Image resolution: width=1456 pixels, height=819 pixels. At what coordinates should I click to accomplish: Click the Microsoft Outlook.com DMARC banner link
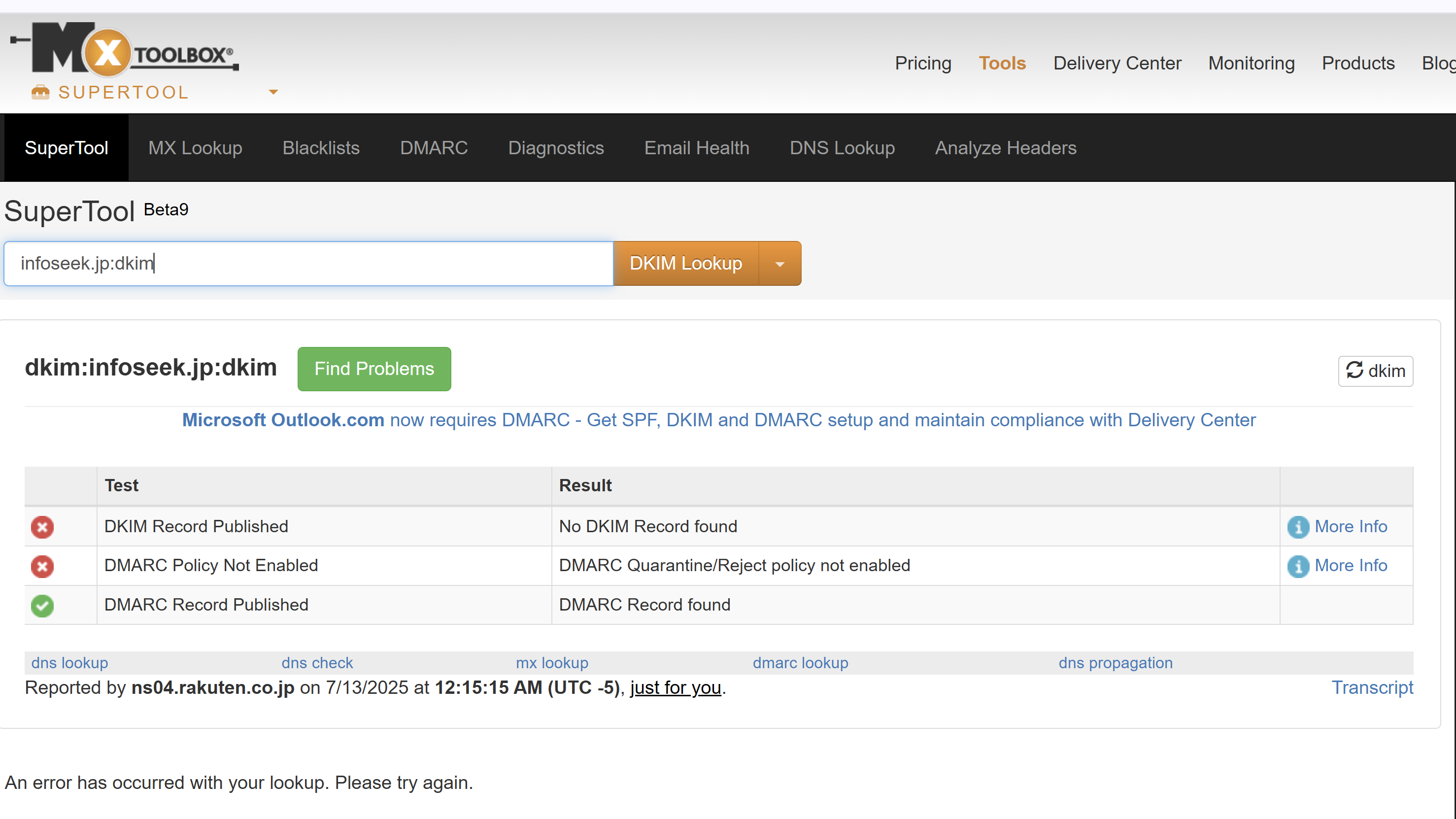click(x=718, y=420)
